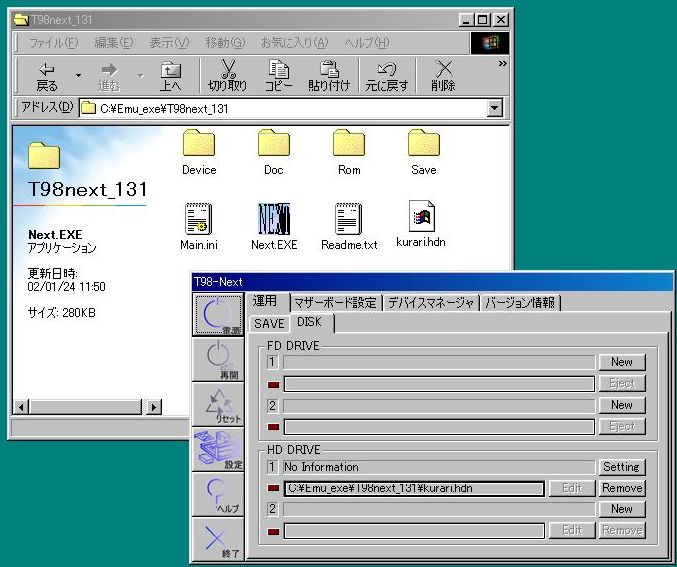Click the Windows logo throbber icon

point(490,43)
